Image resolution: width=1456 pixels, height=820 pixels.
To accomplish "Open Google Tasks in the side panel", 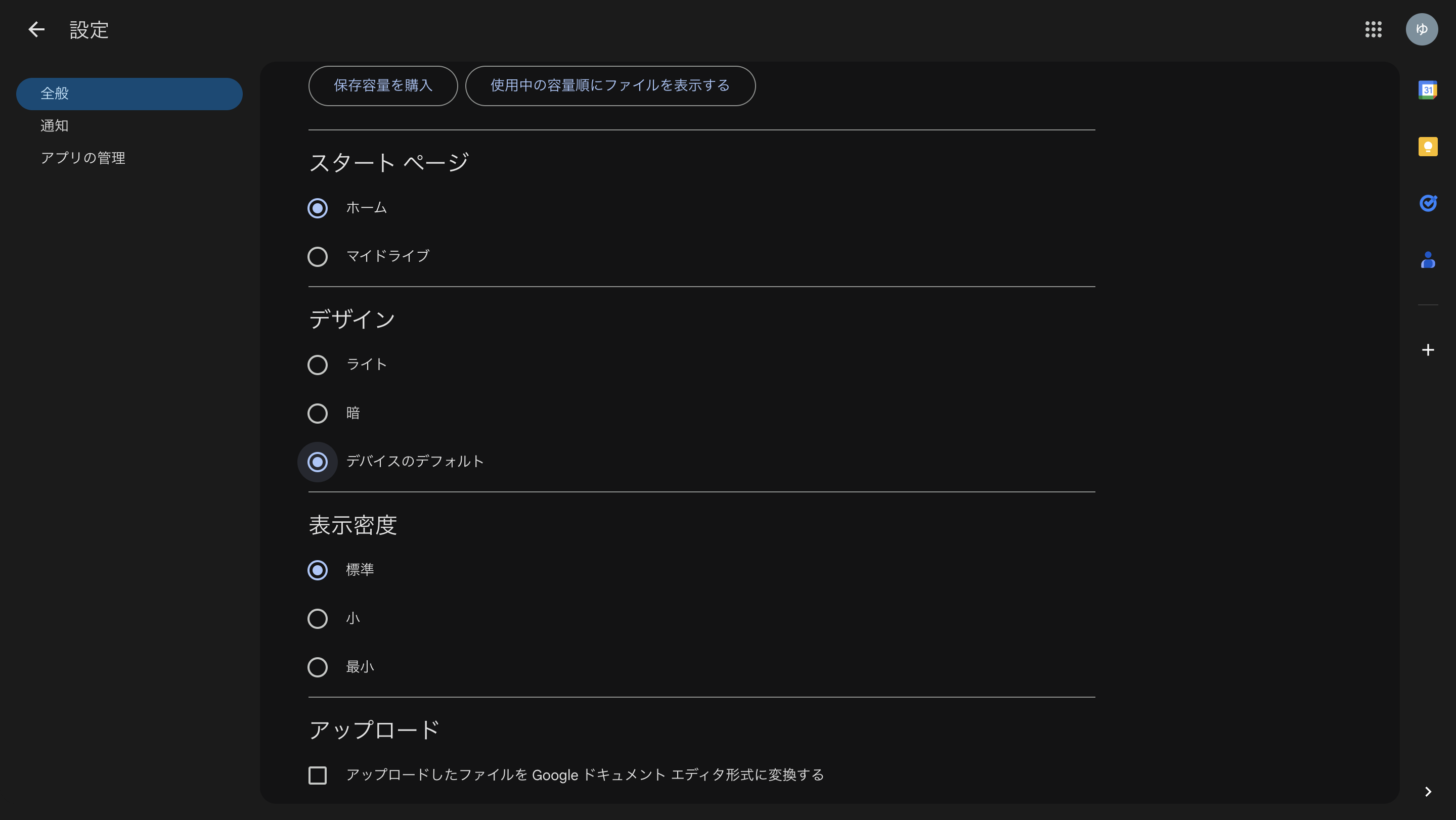I will pos(1428,203).
